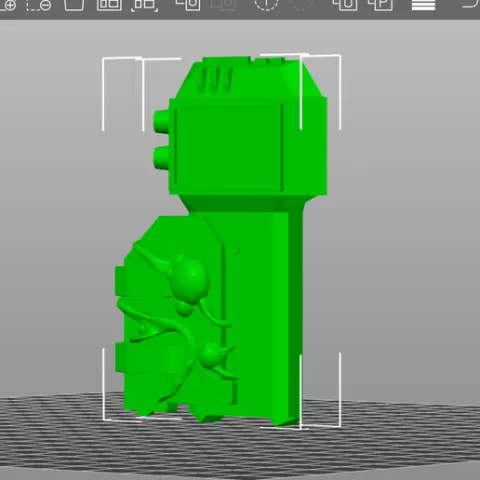This screenshot has width=480, height=480.
Task: Arrange objects with the grid icon
Action: [109, 4]
